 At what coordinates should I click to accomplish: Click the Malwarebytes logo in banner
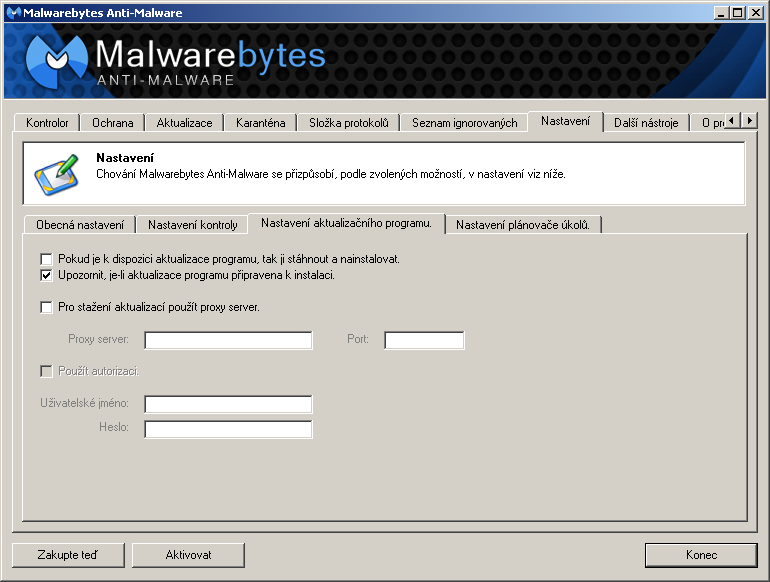(62, 62)
